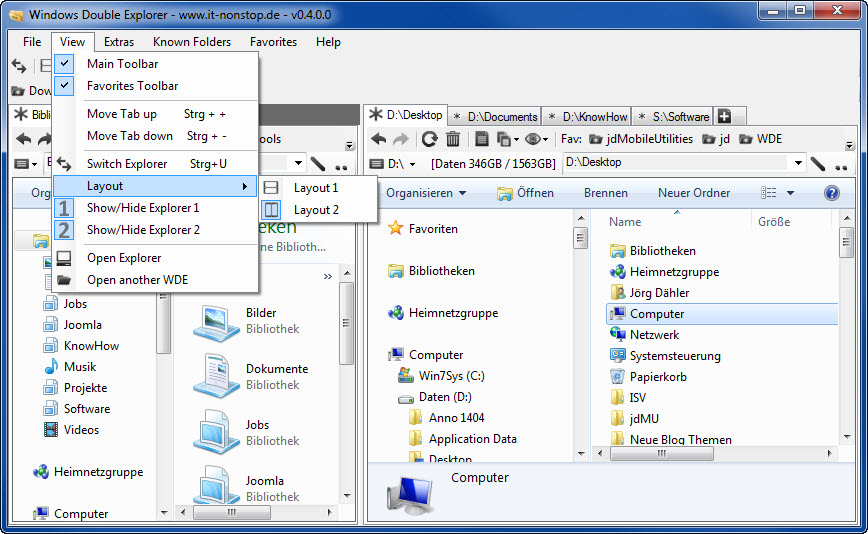The height and width of the screenshot is (534, 868).
Task: Toggle Show/Hide Explorer 1
Action: [x=142, y=208]
